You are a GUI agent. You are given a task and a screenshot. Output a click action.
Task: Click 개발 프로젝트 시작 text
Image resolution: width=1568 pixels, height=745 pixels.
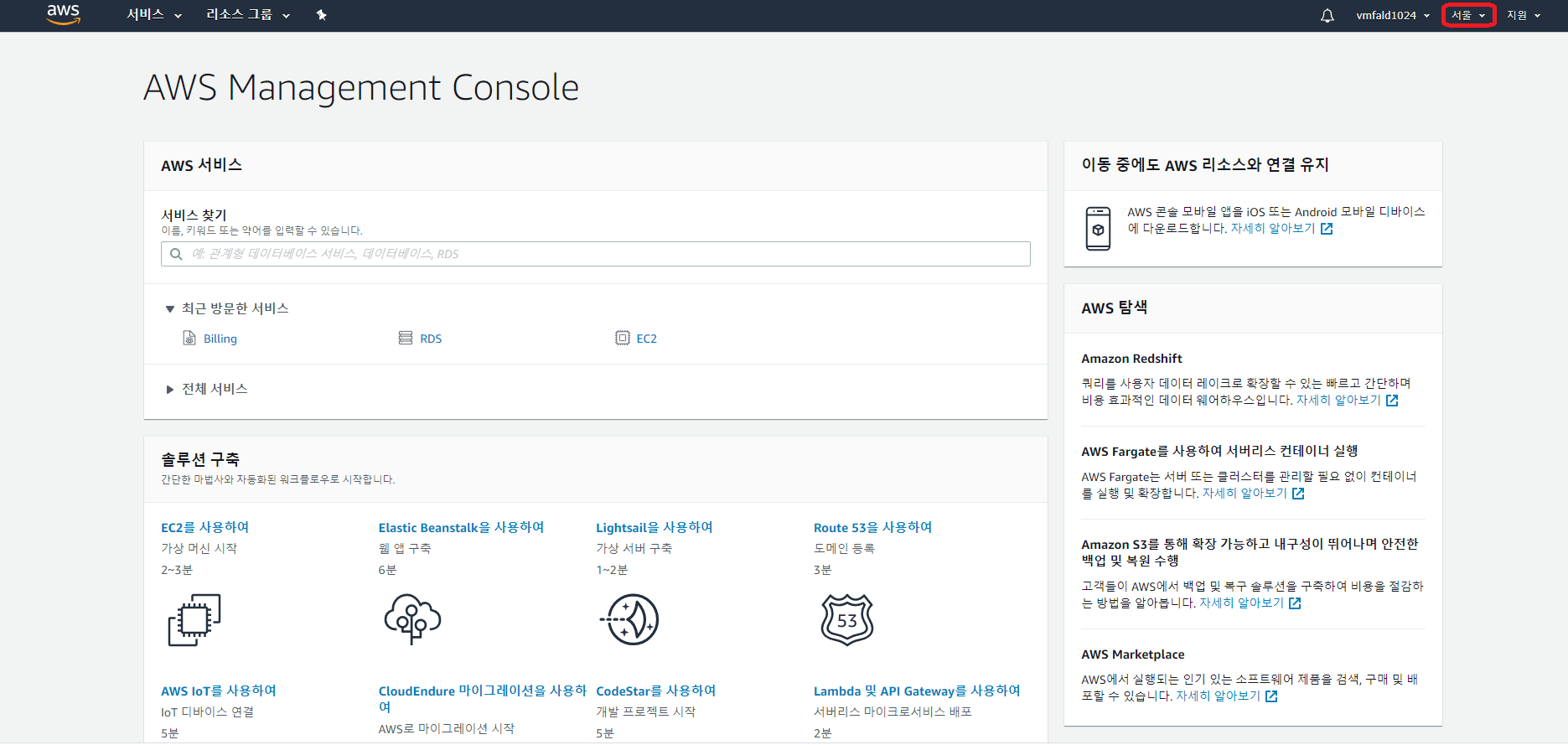(x=646, y=711)
